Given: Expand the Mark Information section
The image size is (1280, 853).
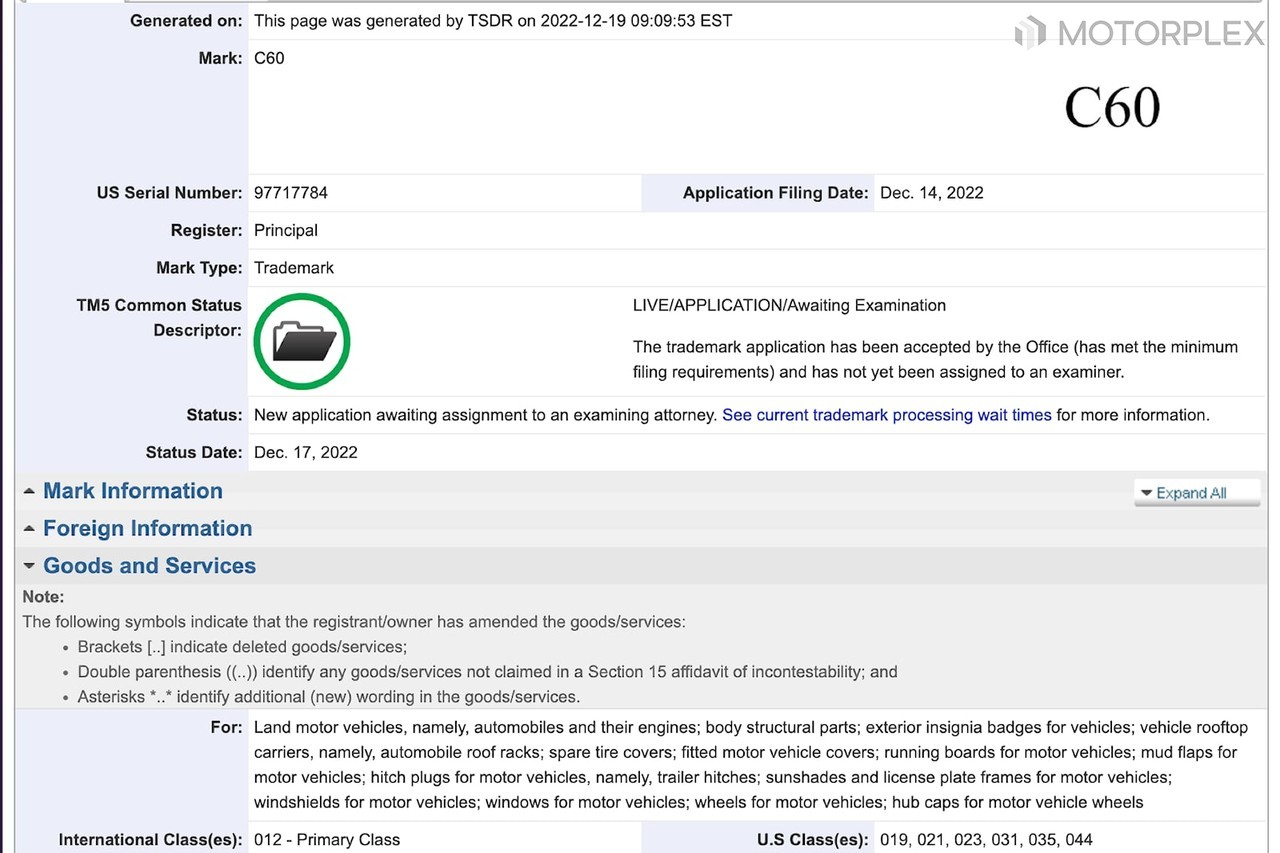Looking at the screenshot, I should [132, 491].
